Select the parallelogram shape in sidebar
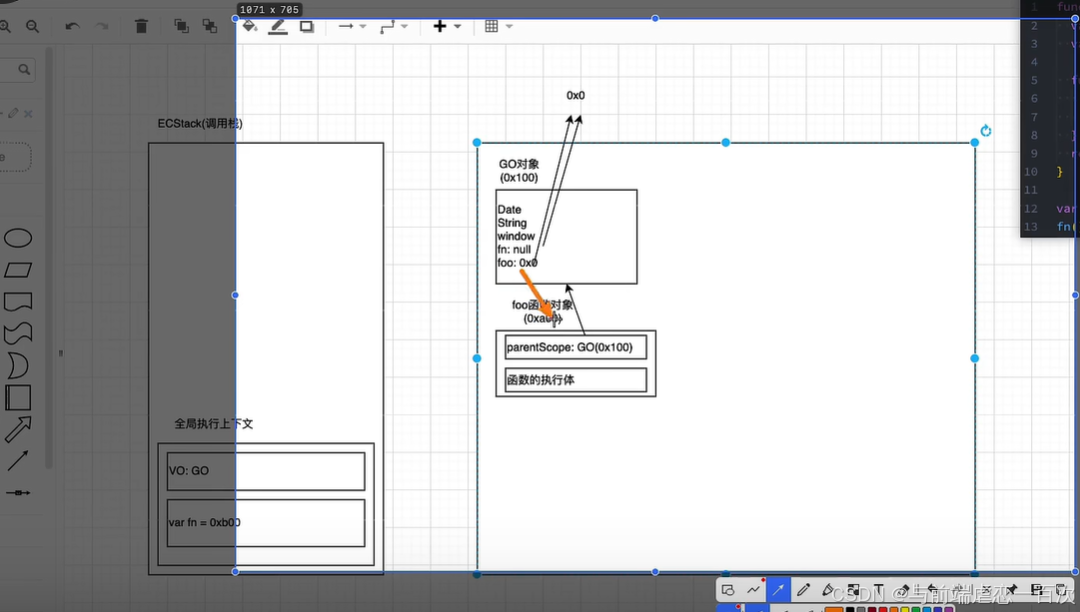1080x612 pixels. click(x=18, y=270)
